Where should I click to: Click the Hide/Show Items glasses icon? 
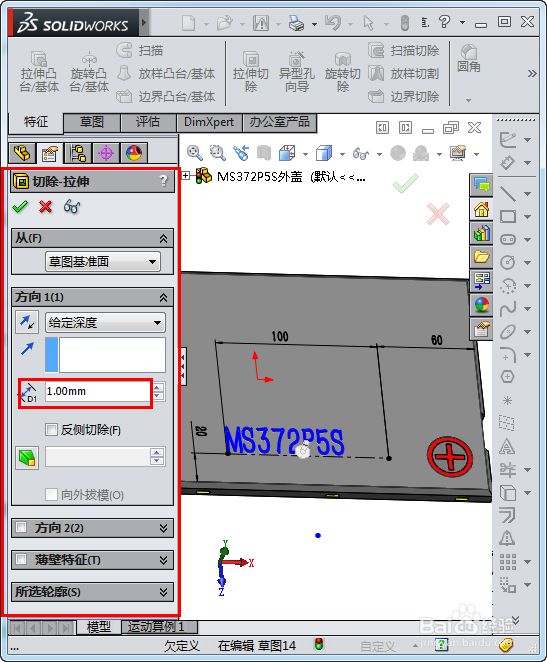tap(361, 153)
